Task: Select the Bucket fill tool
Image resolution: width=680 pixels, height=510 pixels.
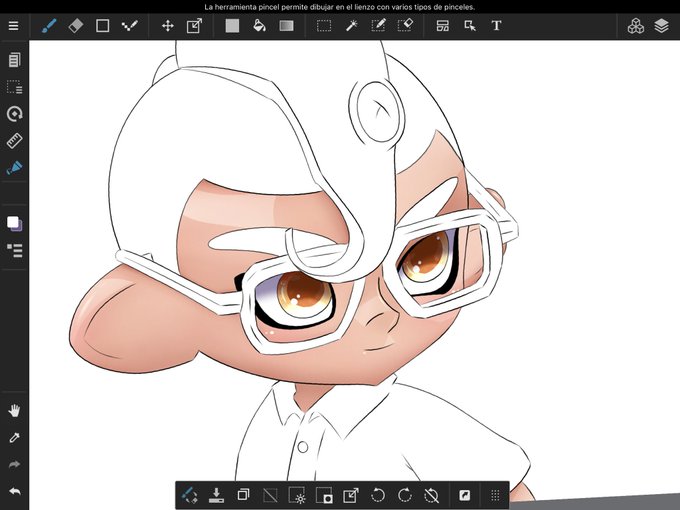Action: coord(259,26)
